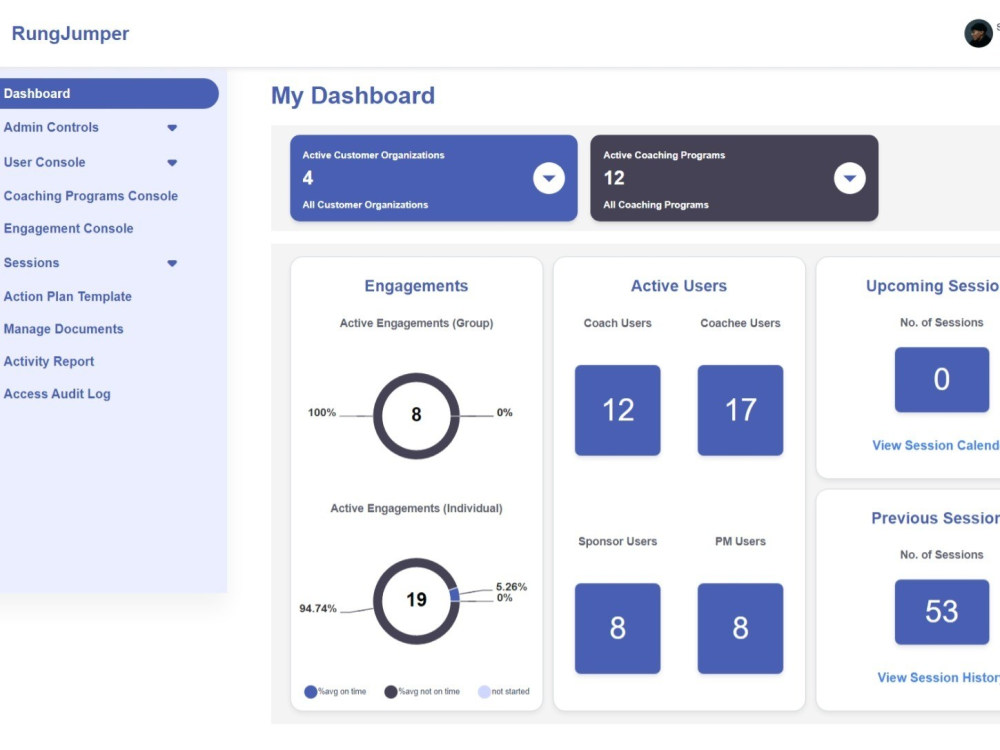This screenshot has height=750, width=1000.
Task: Open Action Plan Template page
Action: coord(68,297)
